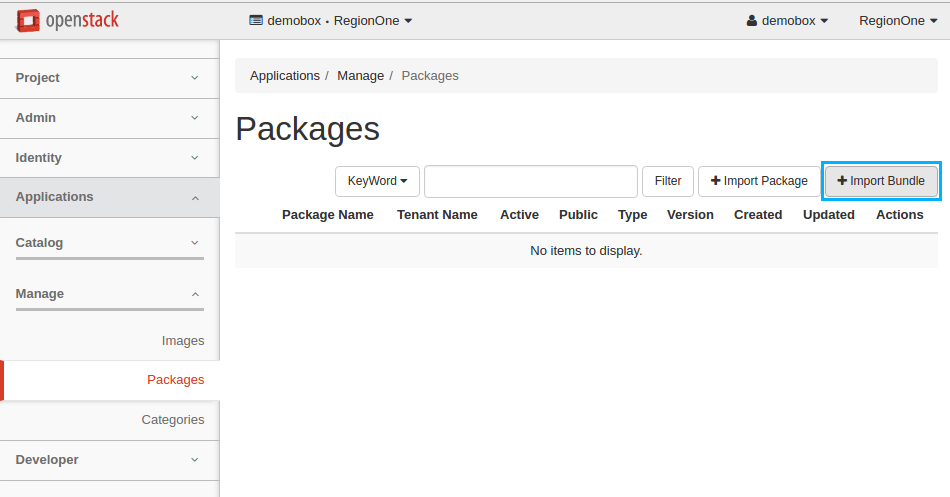Click the package filter text field
This screenshot has width=950, height=497.
click(530, 181)
